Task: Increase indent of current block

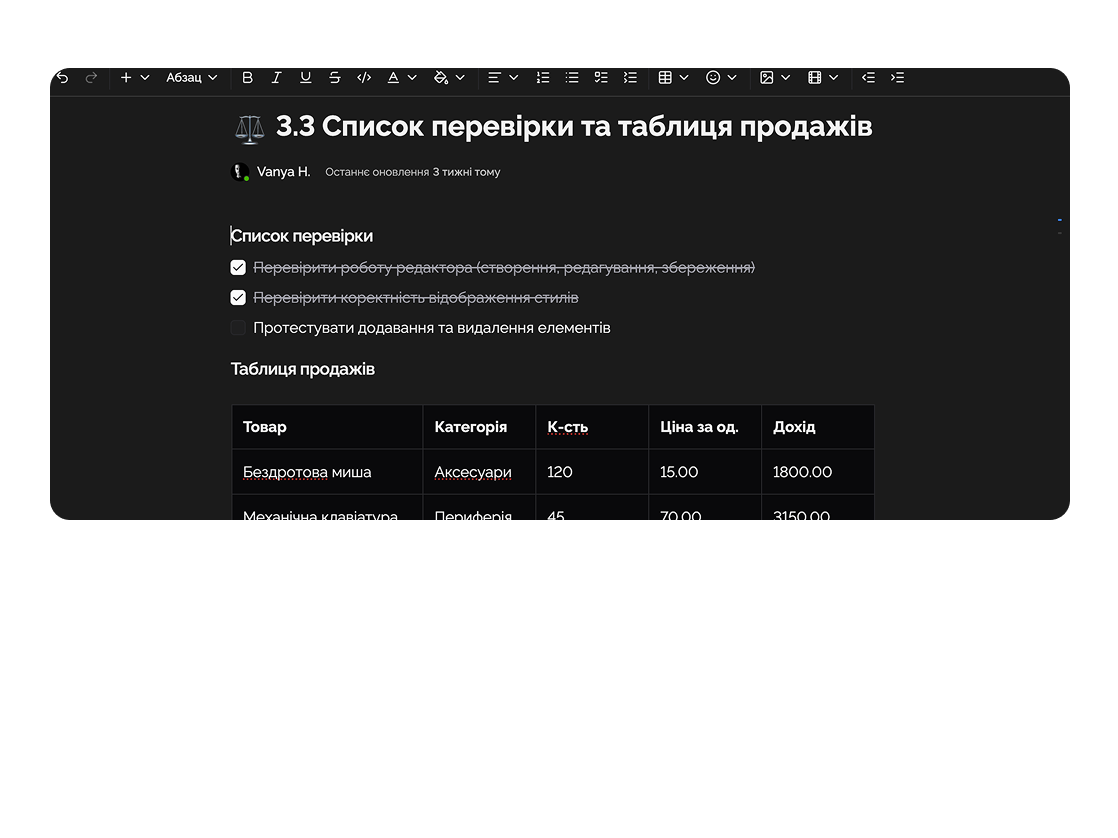Action: 897,77
